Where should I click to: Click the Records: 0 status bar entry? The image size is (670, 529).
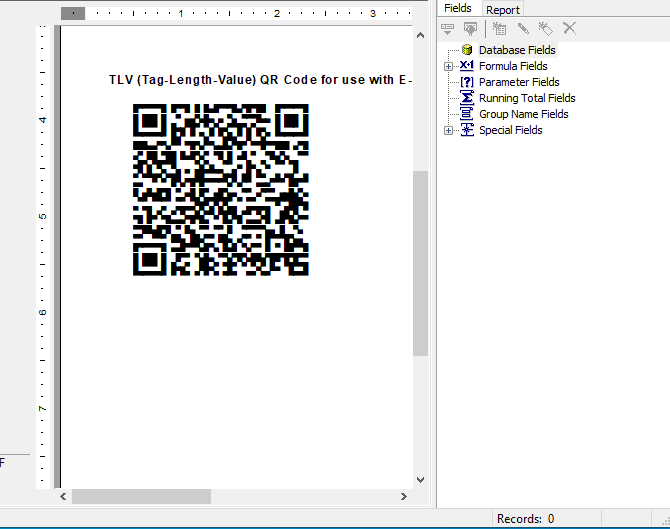(526, 519)
